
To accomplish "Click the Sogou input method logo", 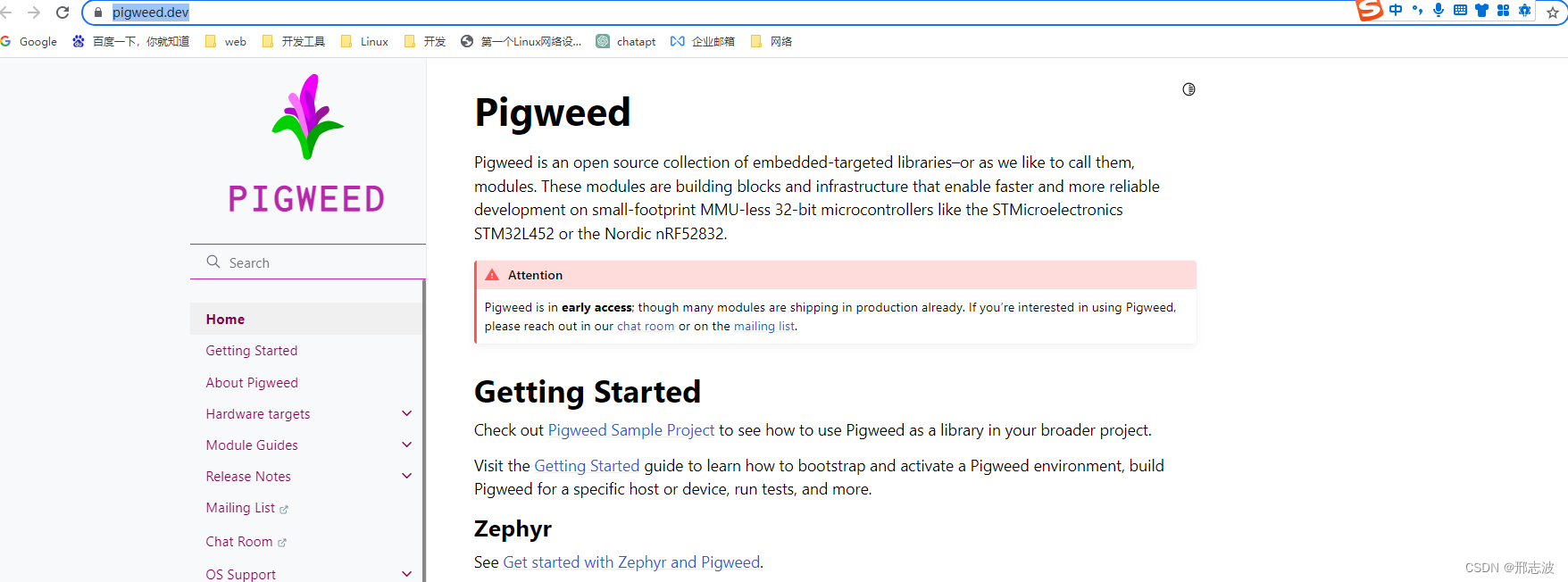I will click(x=1369, y=11).
